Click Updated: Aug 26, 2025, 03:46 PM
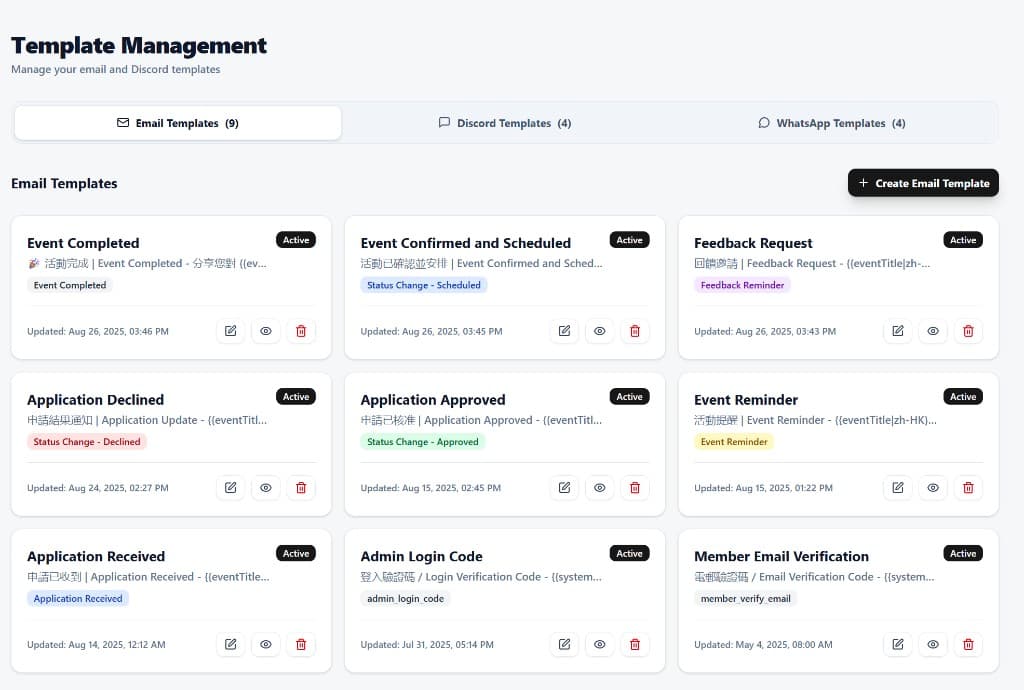The image size is (1024, 690). [98, 331]
